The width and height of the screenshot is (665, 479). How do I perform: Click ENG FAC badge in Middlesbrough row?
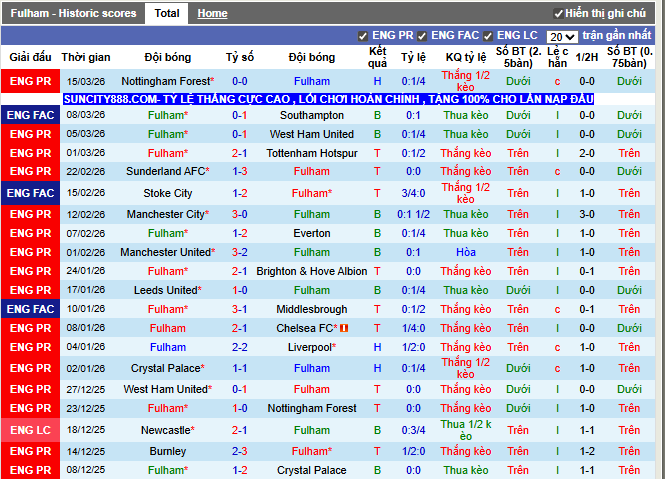pos(30,310)
